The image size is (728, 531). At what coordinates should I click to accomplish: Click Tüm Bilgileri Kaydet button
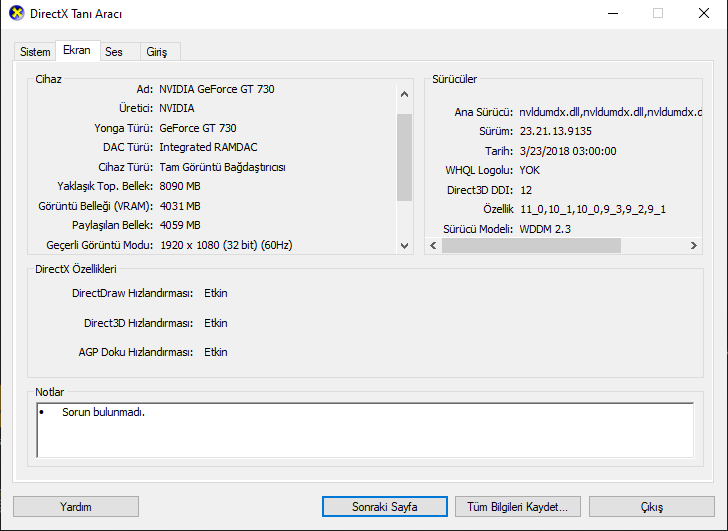pos(518,506)
